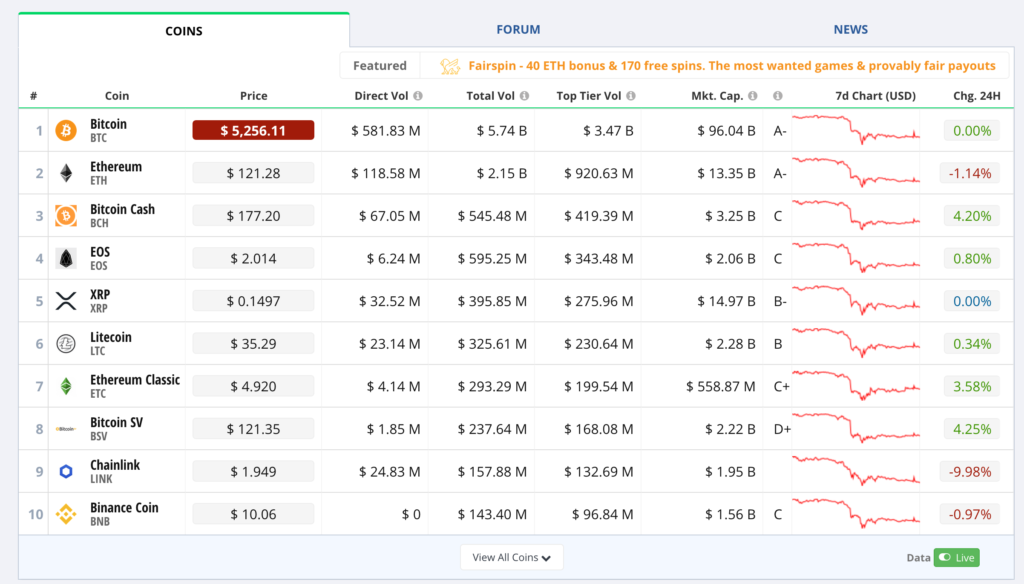Click info icon next to Mkt. Cap.
This screenshot has height=584, width=1024.
point(753,96)
